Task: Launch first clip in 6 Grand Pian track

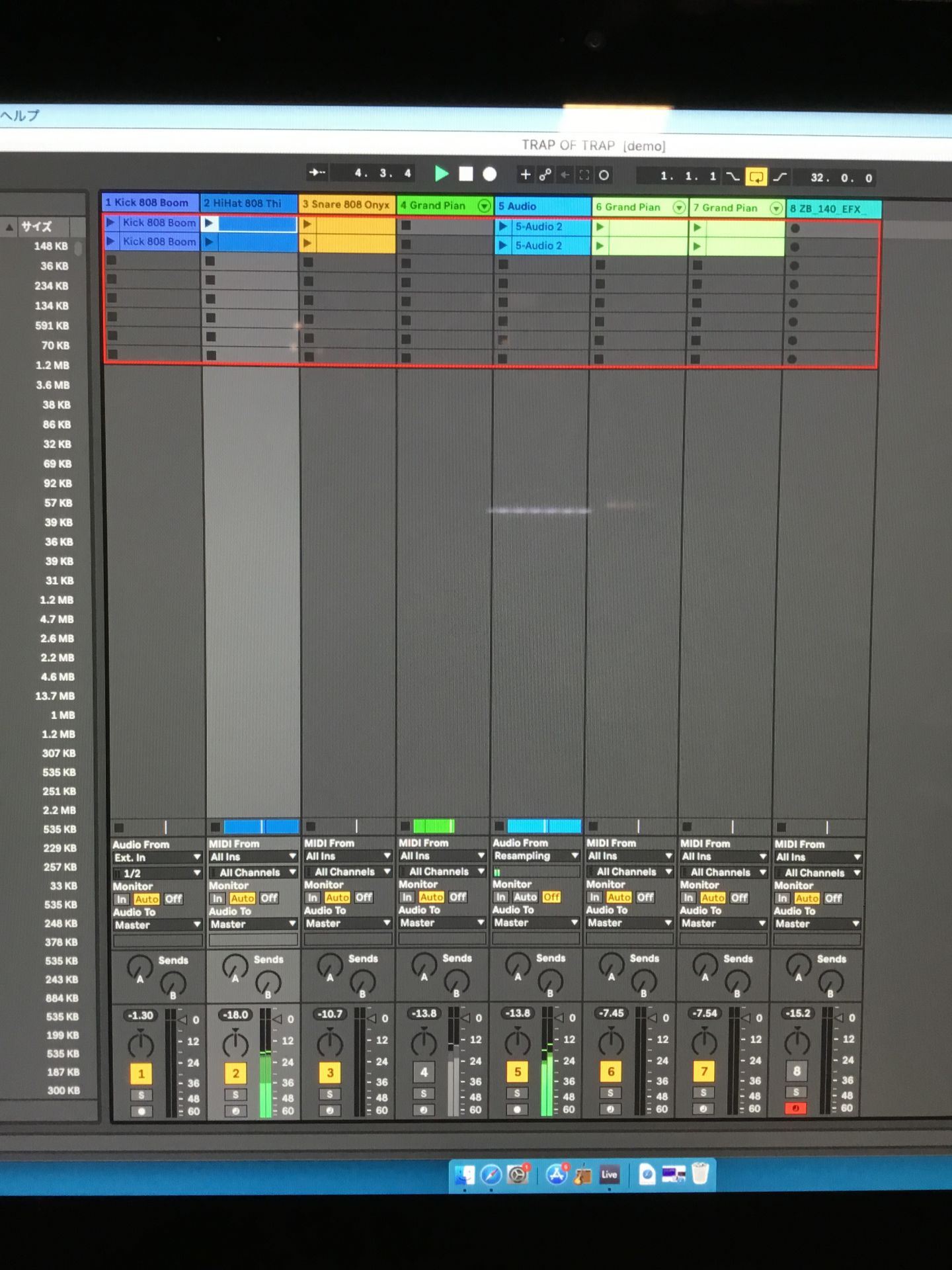Action: tap(600, 227)
